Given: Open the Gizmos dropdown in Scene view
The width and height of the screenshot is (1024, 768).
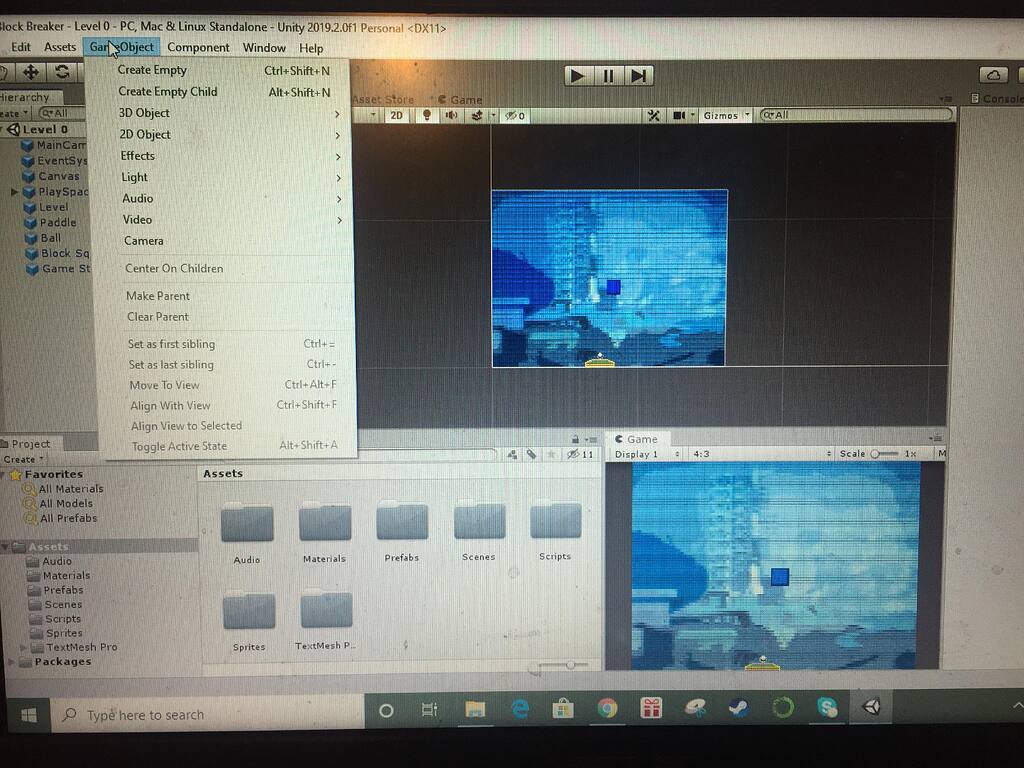Looking at the screenshot, I should click(723, 115).
